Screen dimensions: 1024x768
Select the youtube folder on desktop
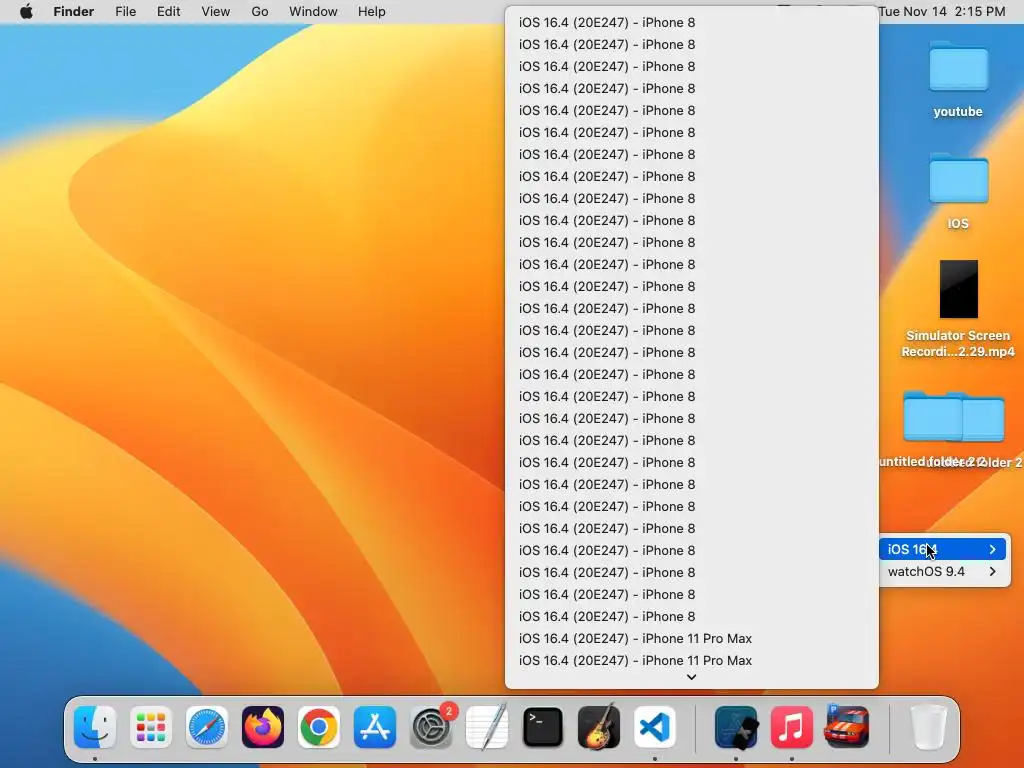[958, 80]
